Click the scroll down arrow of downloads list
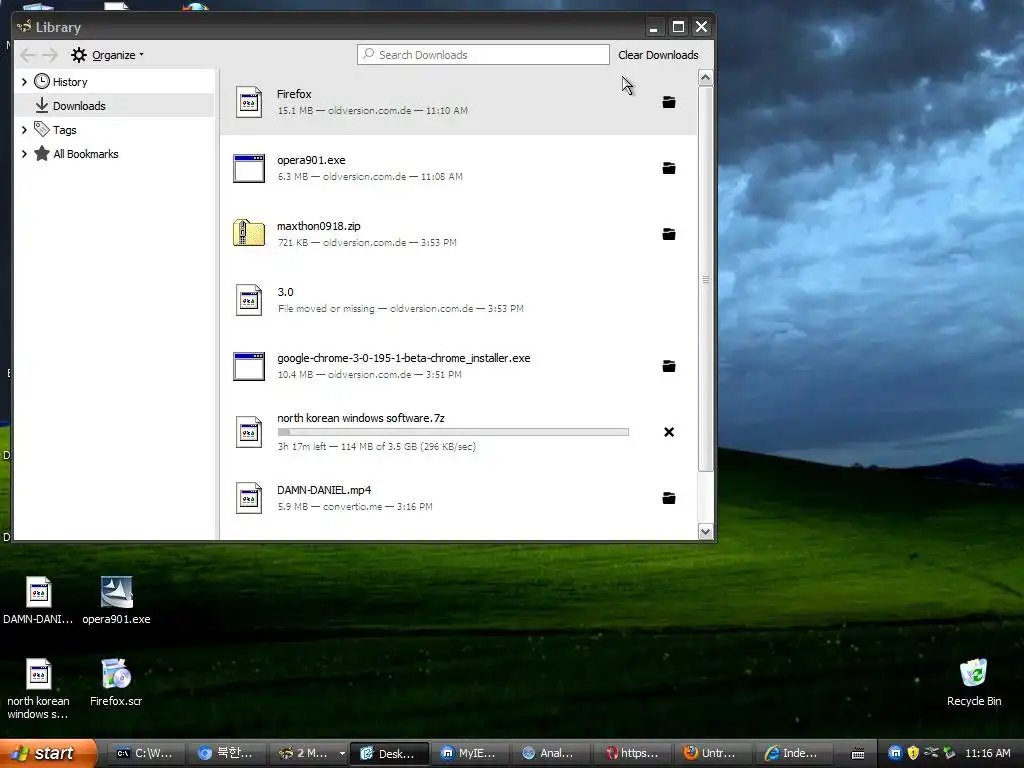Screen dimensions: 1024x768 (705, 532)
